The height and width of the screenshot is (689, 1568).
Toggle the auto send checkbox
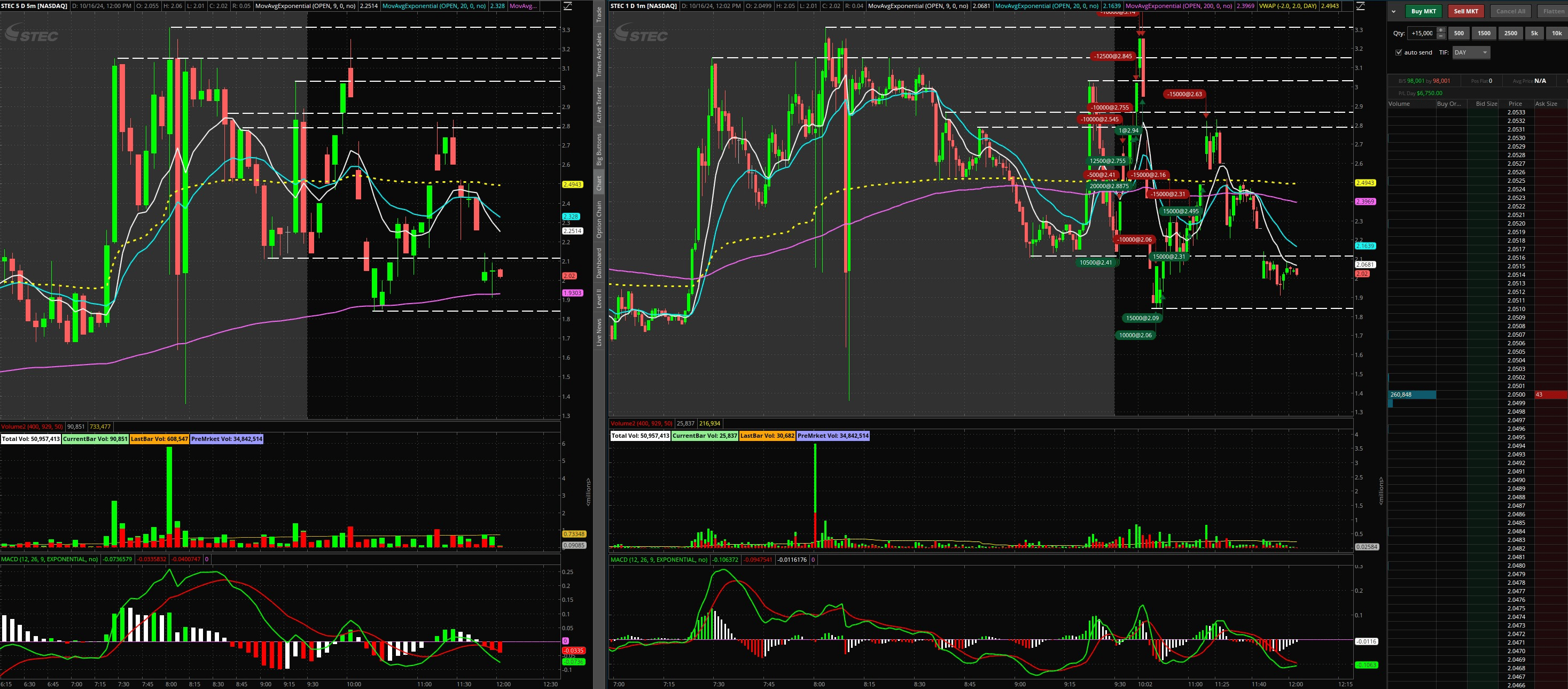point(1398,52)
